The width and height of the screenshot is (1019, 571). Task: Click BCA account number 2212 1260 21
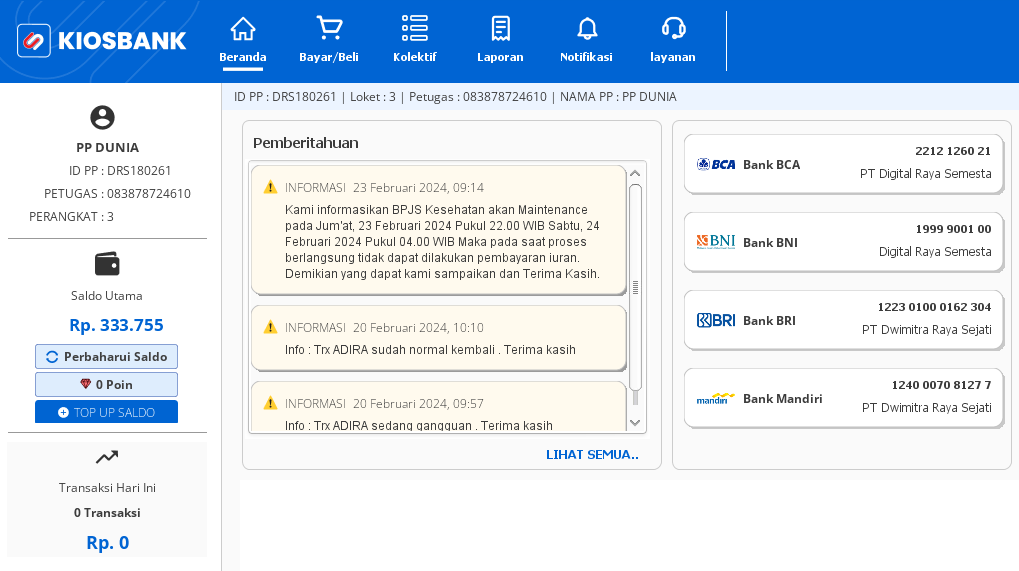953,151
